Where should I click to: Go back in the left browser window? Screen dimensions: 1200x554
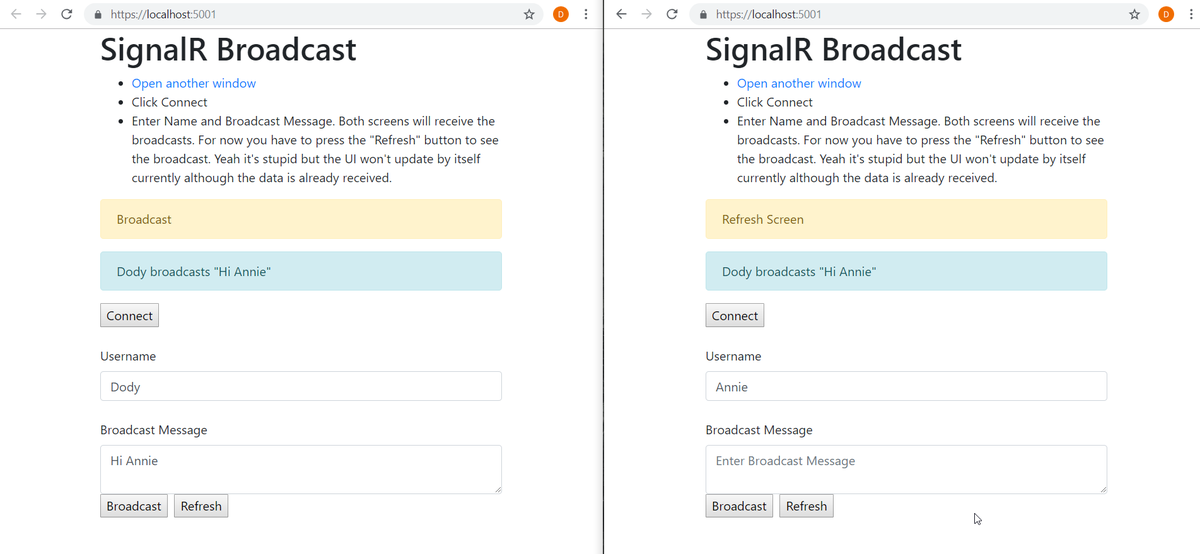(16, 15)
